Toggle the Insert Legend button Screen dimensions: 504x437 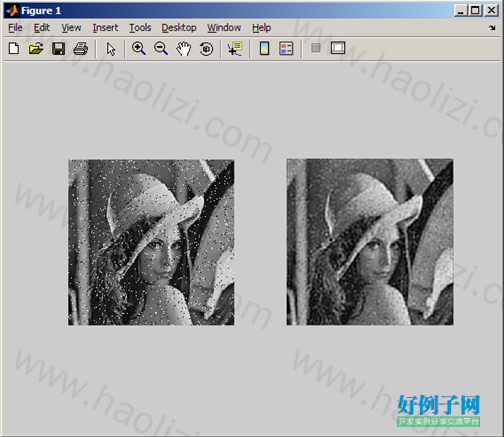tap(286, 49)
